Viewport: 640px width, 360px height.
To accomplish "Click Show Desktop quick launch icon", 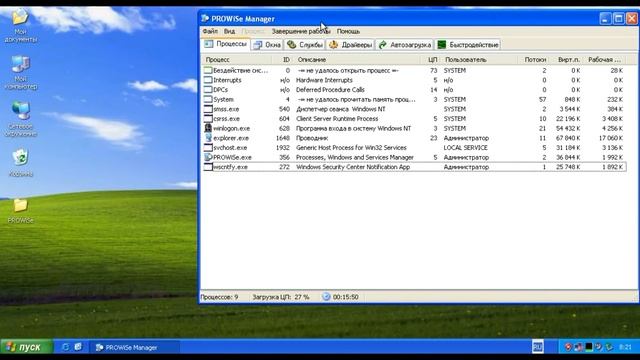I will click(78, 347).
